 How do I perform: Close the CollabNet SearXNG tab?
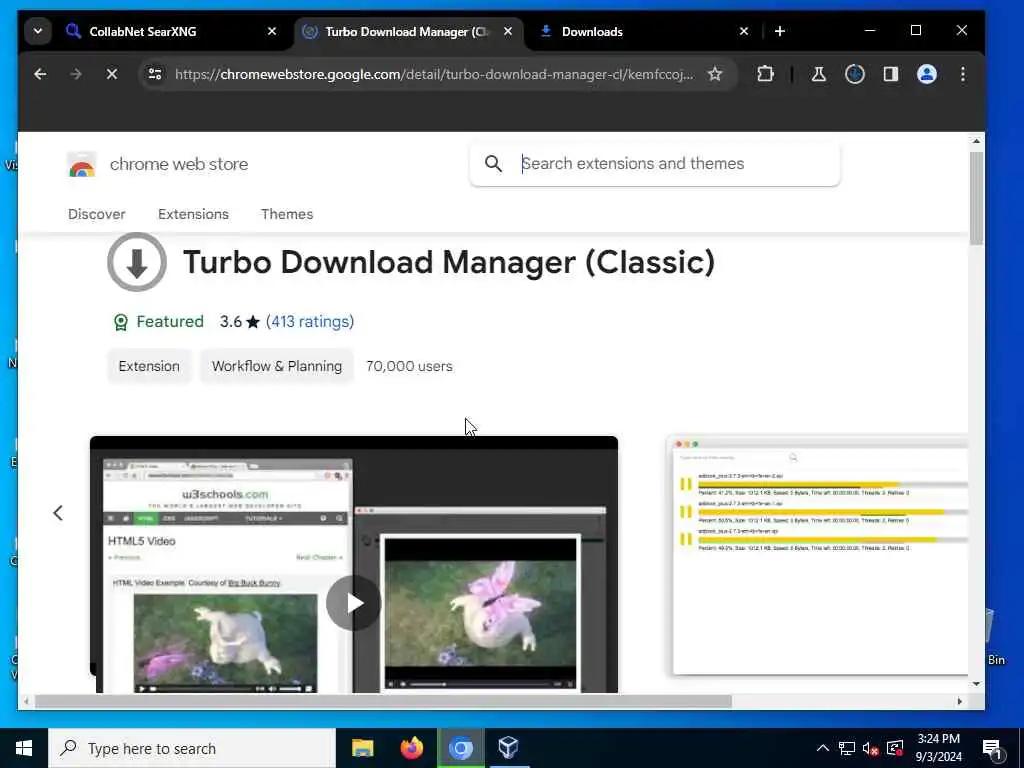(x=272, y=31)
